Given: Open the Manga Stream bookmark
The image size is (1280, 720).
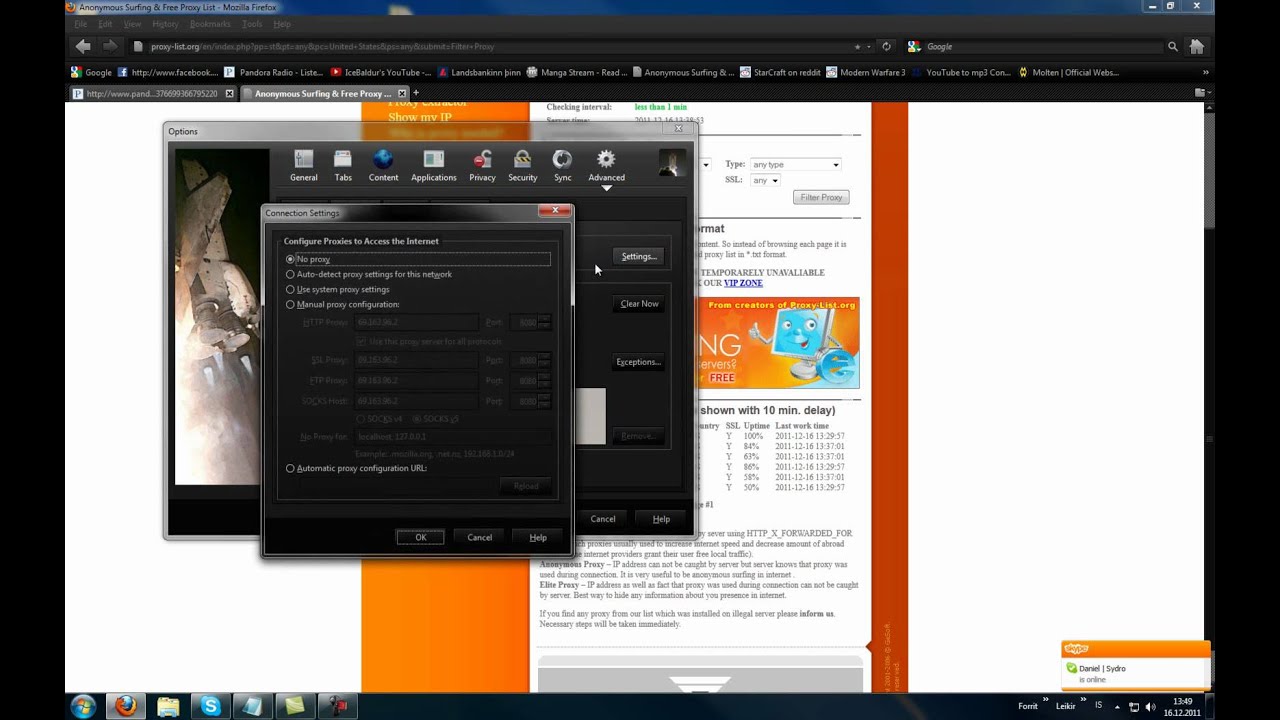Looking at the screenshot, I should click(577, 72).
